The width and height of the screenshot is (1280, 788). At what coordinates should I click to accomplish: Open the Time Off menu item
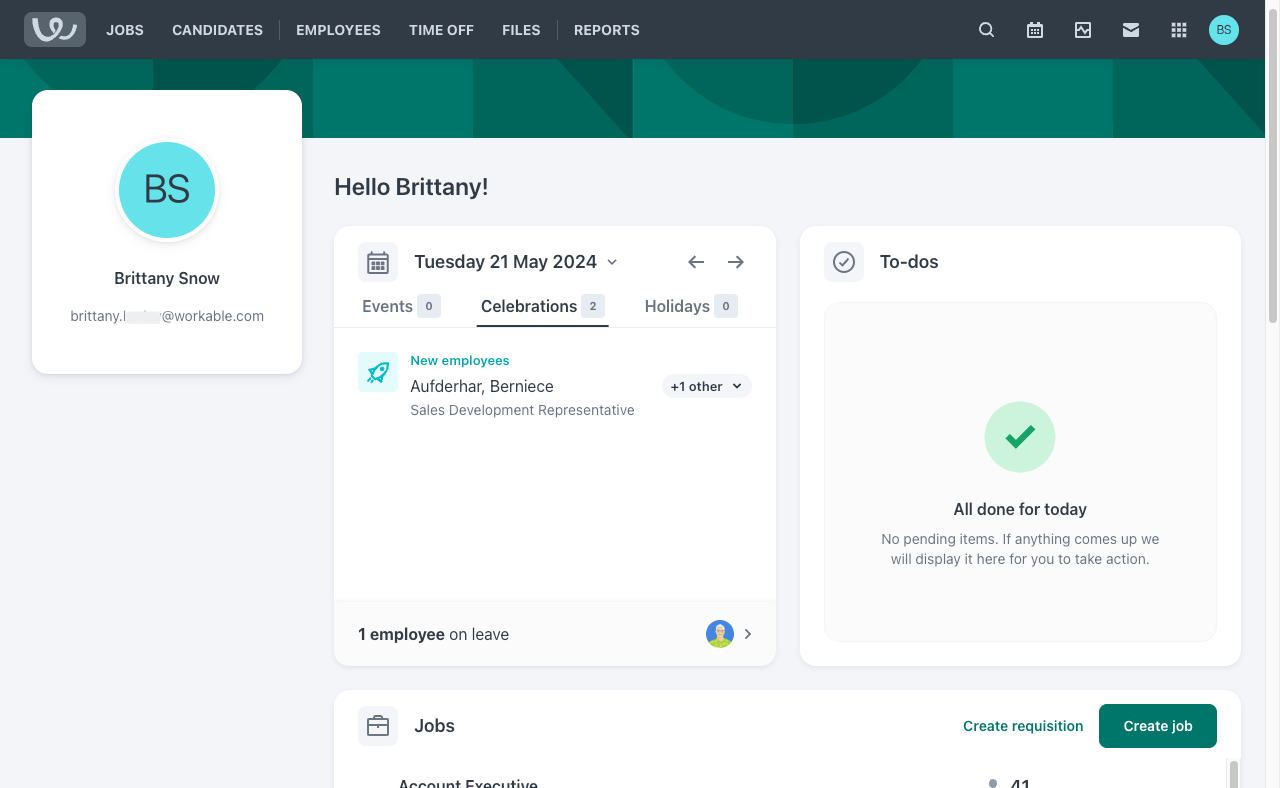pos(441,30)
